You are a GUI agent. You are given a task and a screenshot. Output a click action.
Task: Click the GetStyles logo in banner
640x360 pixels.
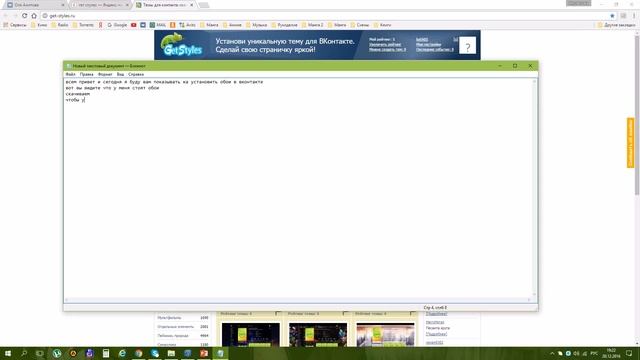click(181, 45)
